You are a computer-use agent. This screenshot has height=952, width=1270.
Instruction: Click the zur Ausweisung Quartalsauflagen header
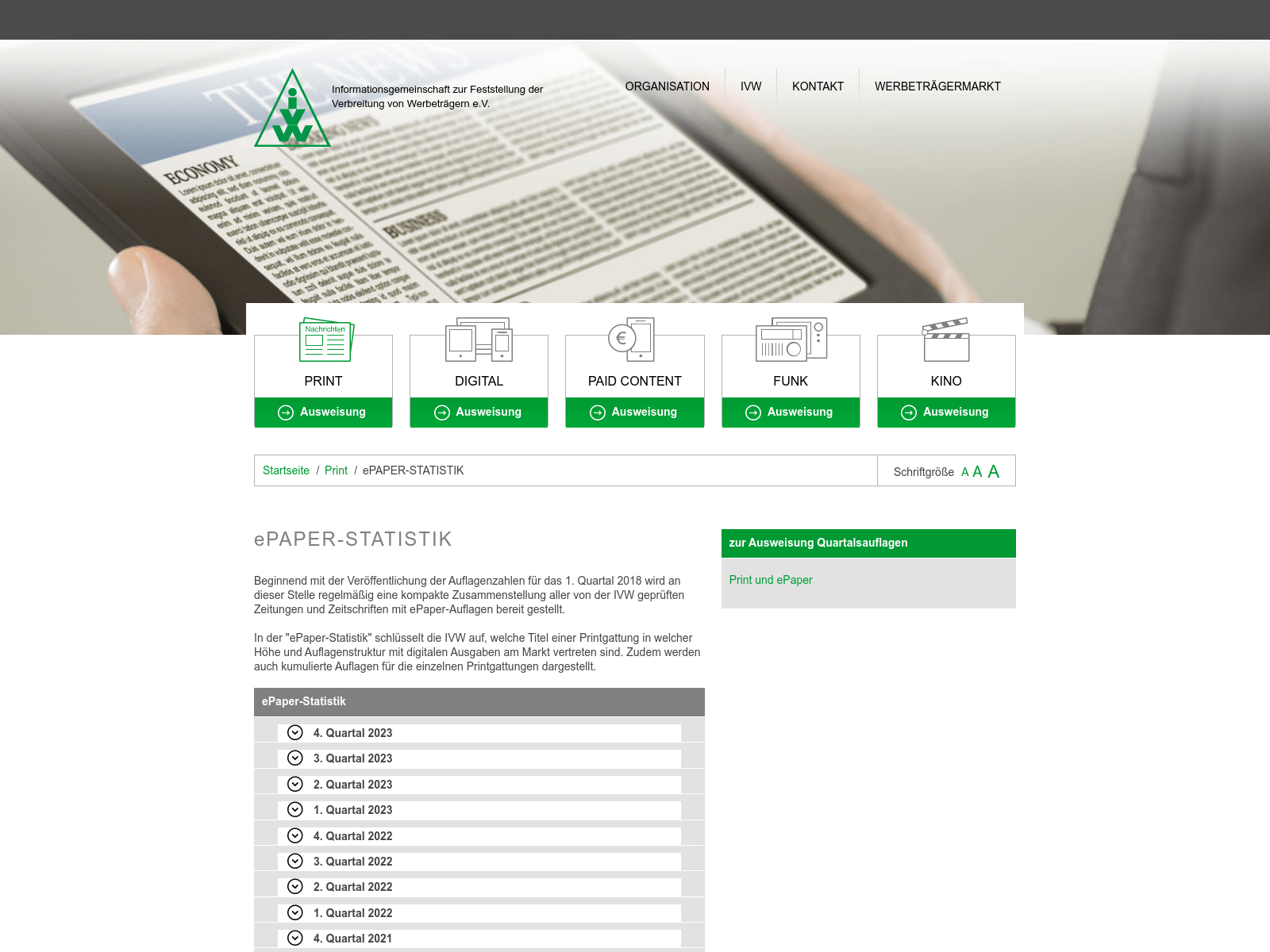pyautogui.click(x=868, y=543)
